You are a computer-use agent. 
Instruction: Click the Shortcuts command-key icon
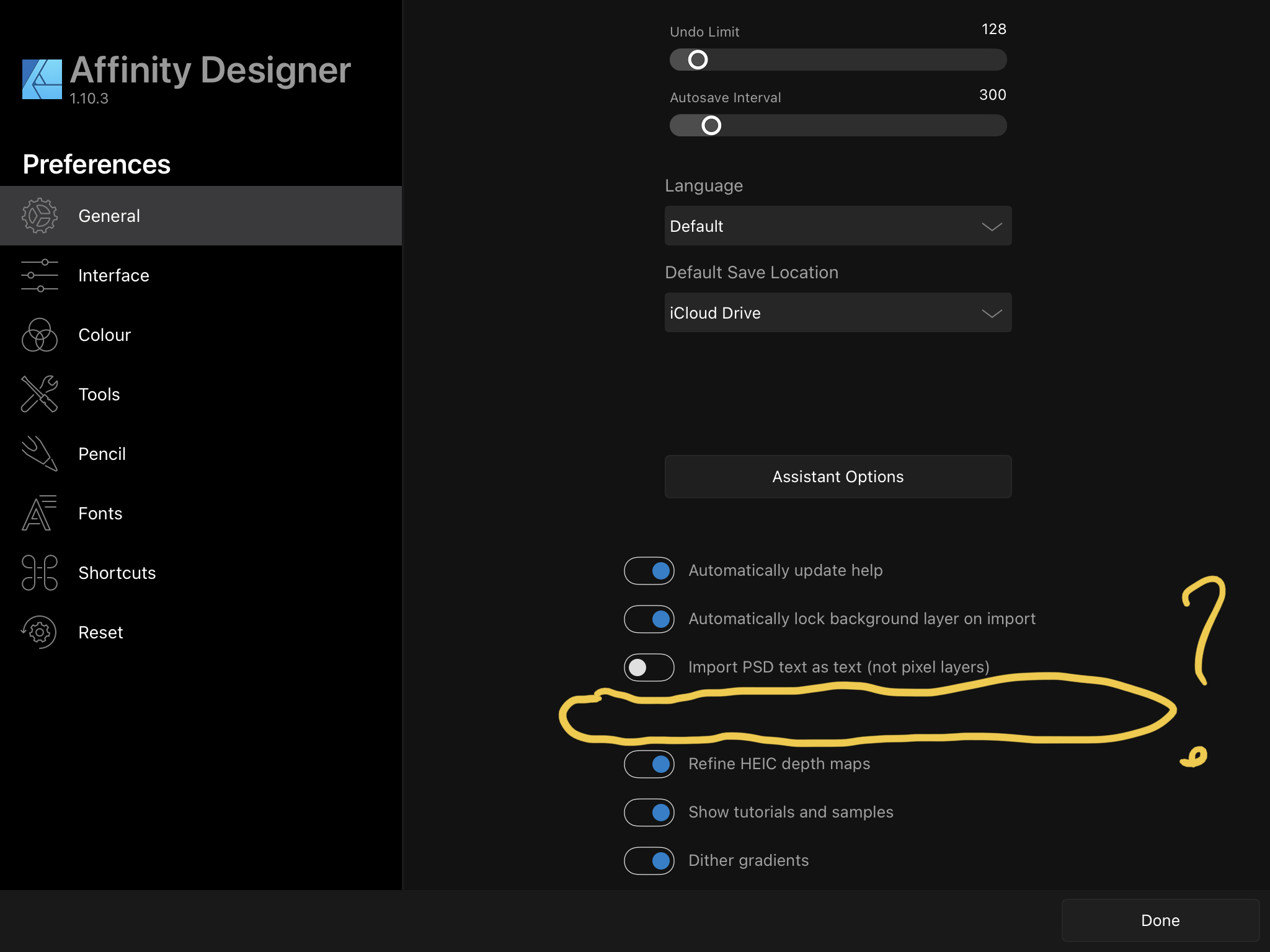(40, 573)
